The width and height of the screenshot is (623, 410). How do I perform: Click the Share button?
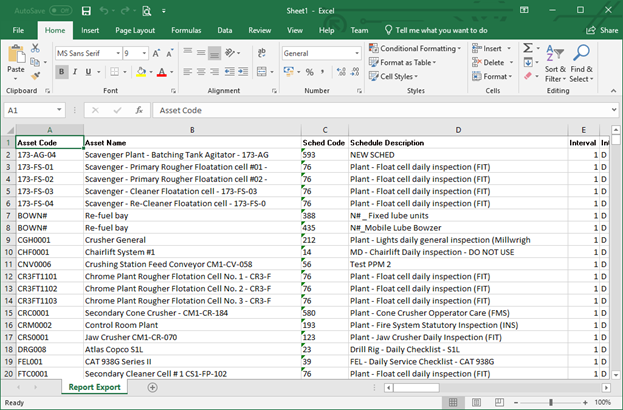tap(602, 30)
